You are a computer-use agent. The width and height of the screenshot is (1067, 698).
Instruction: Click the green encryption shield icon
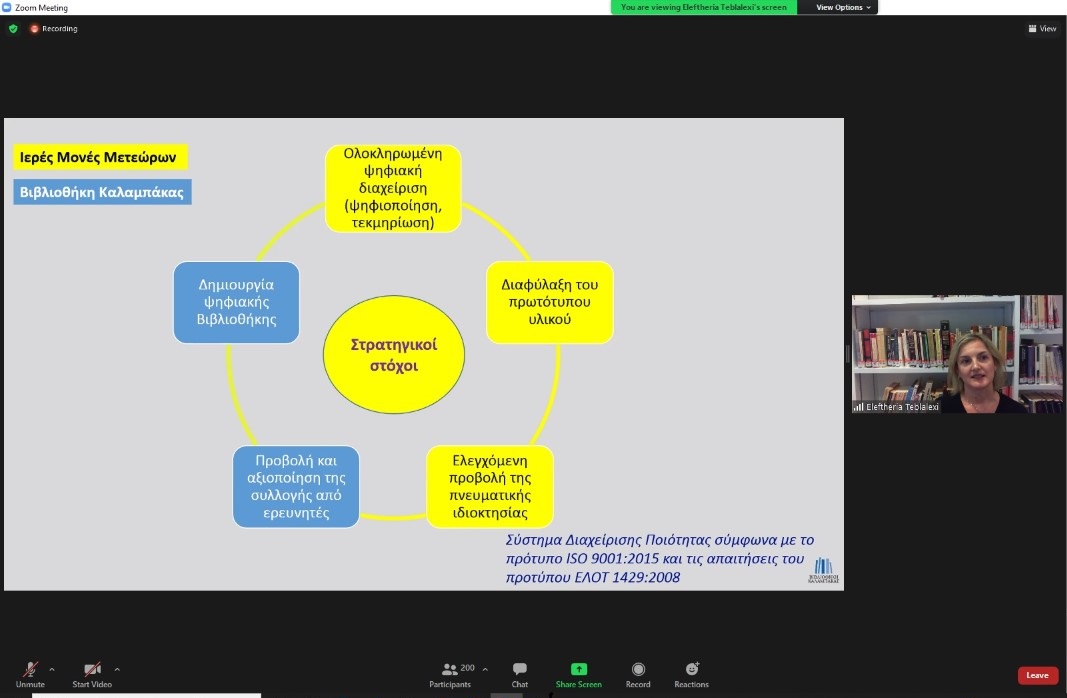tap(13, 29)
